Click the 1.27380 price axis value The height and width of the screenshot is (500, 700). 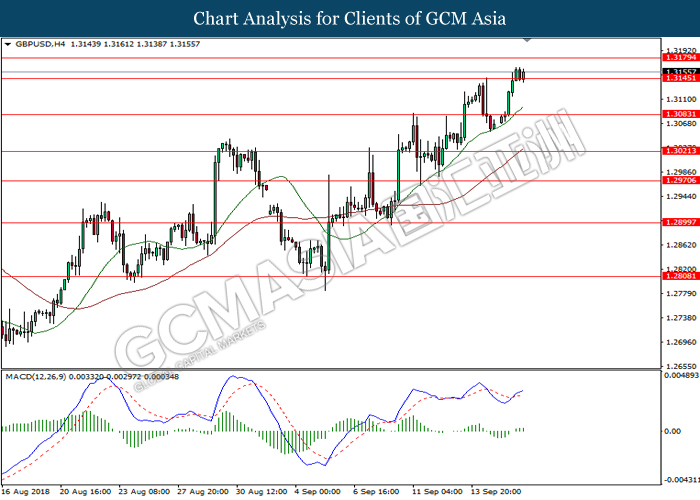[x=681, y=318]
